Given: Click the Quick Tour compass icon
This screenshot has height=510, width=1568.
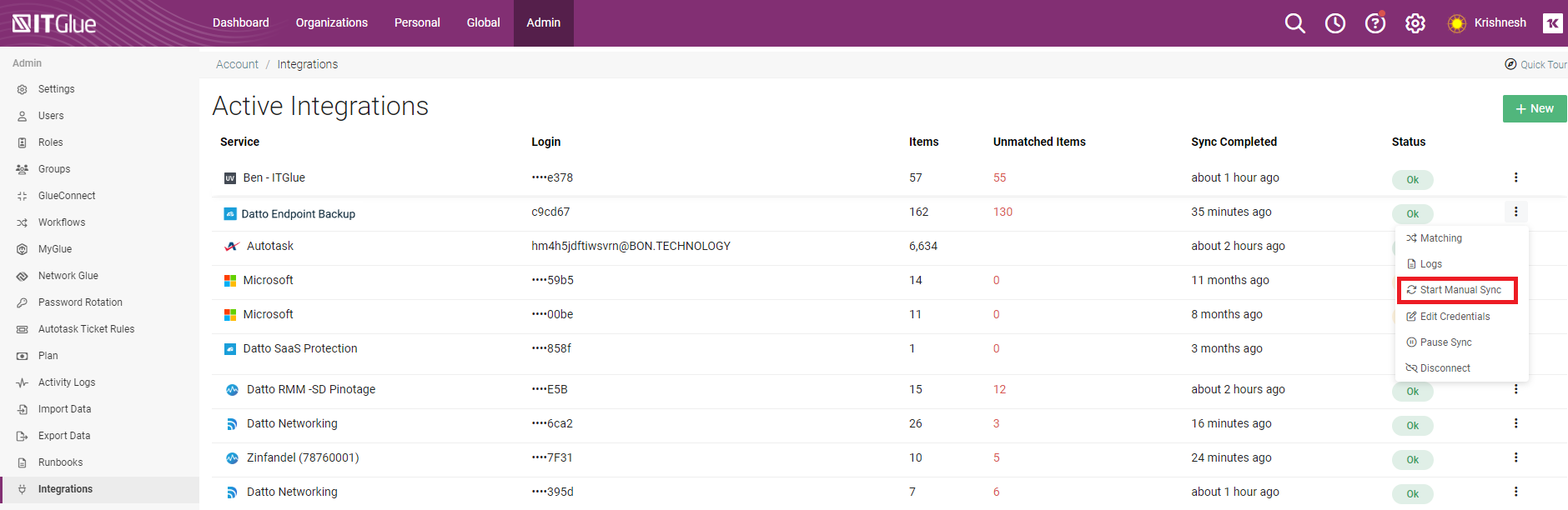Looking at the screenshot, I should coord(1510,64).
